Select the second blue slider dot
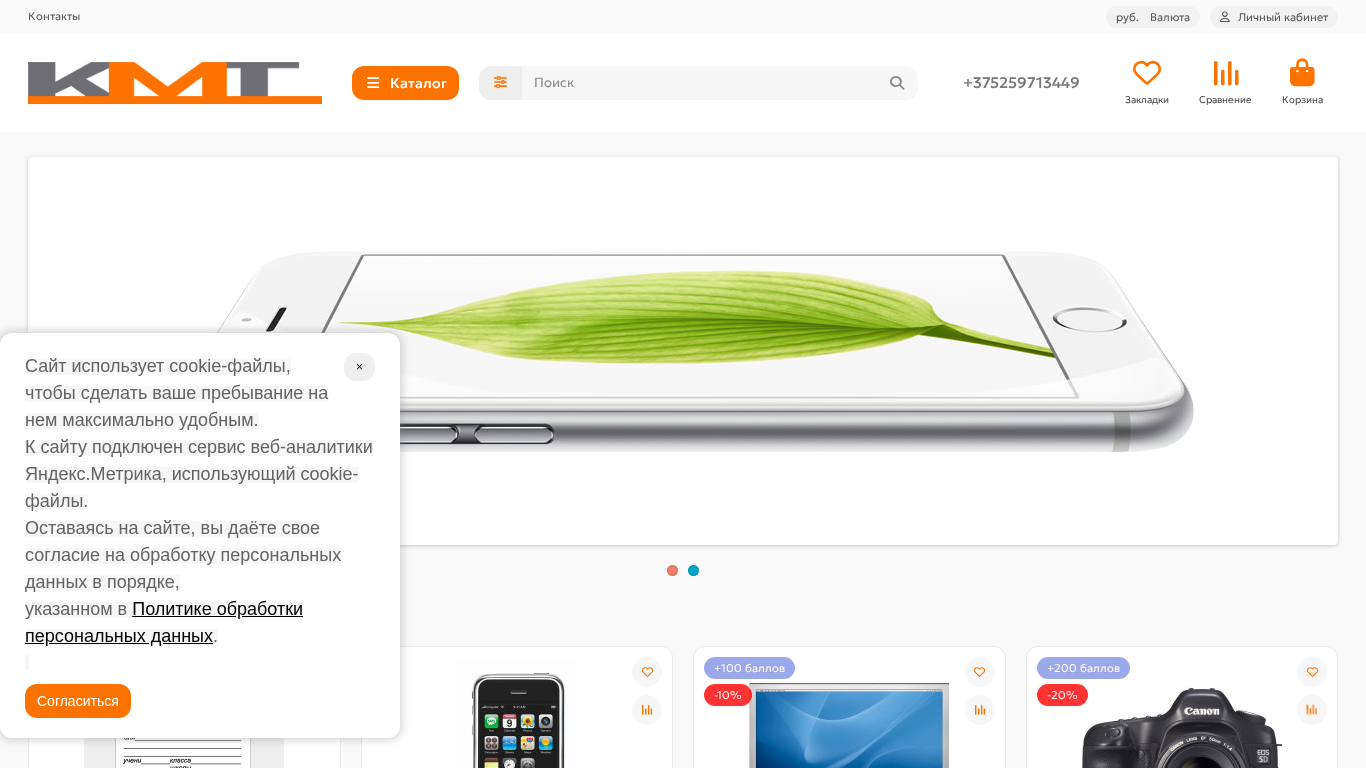The height and width of the screenshot is (768, 1366). pyautogui.click(x=693, y=571)
